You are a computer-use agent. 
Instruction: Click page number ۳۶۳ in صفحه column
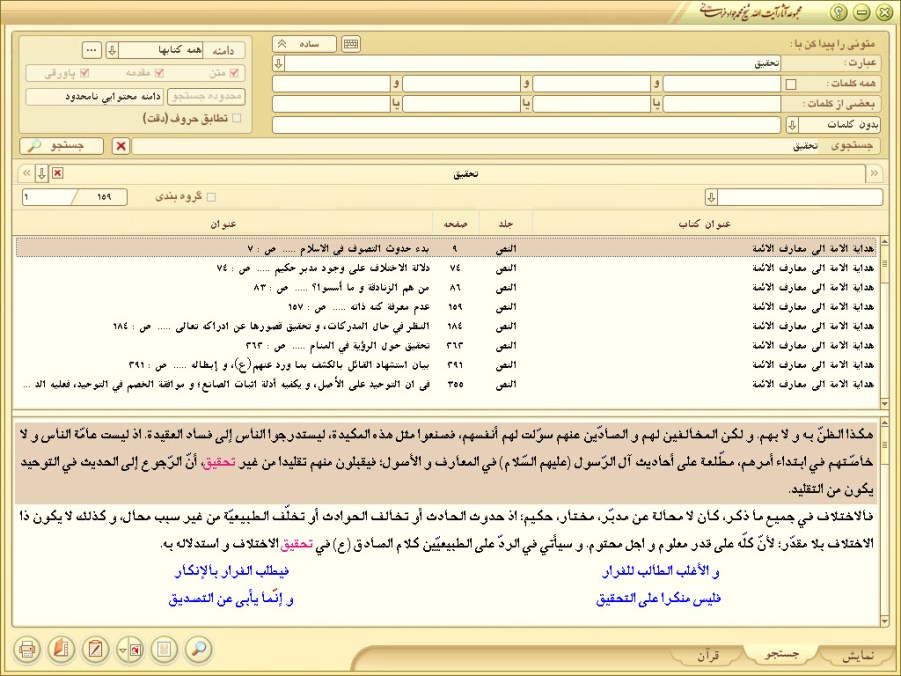pos(455,345)
